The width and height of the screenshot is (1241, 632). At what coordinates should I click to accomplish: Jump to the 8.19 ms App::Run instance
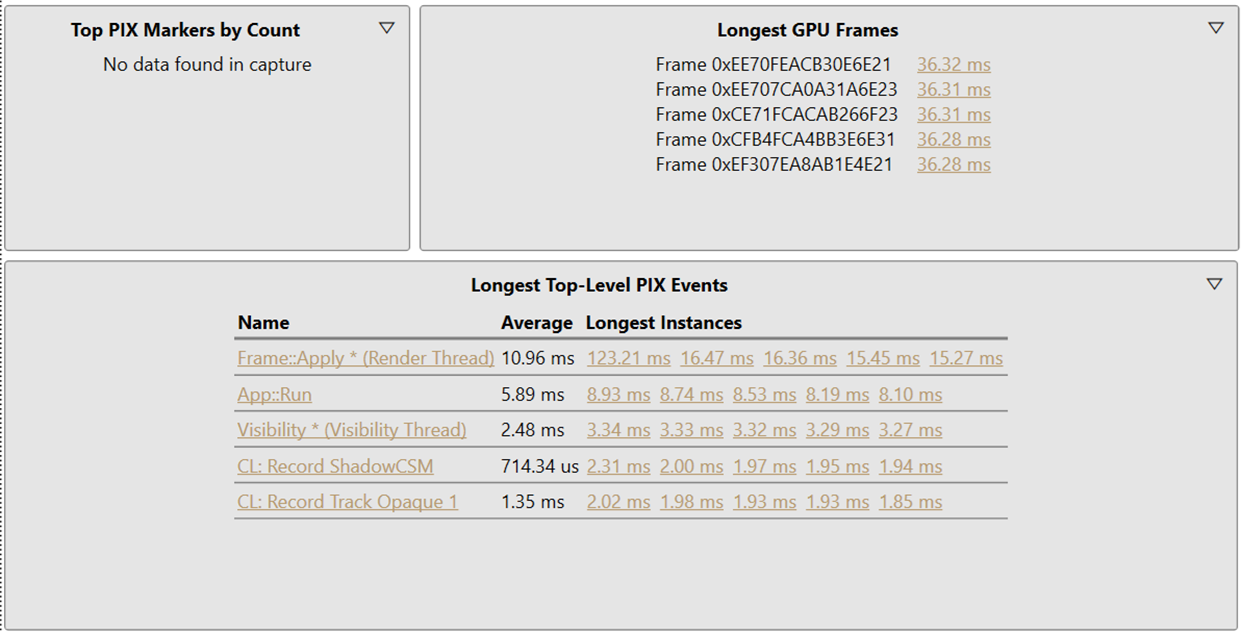pos(838,395)
